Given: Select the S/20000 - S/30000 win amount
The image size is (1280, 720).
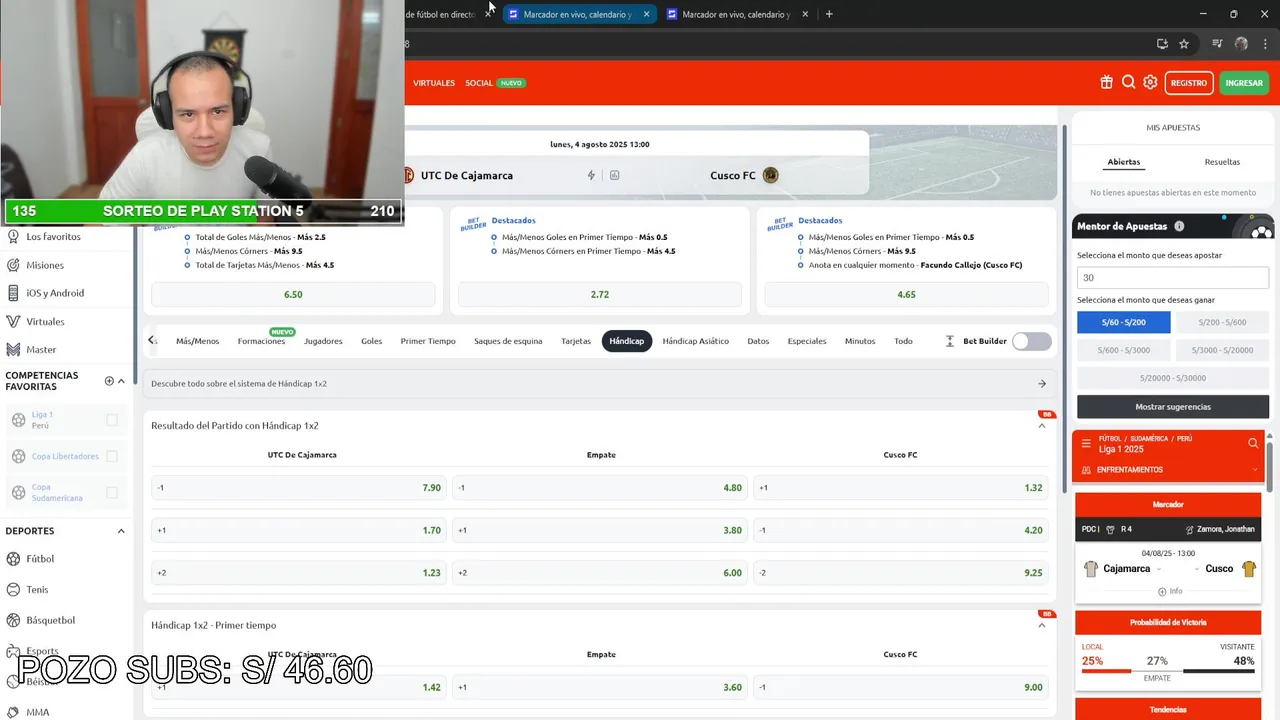Looking at the screenshot, I should [1173, 378].
